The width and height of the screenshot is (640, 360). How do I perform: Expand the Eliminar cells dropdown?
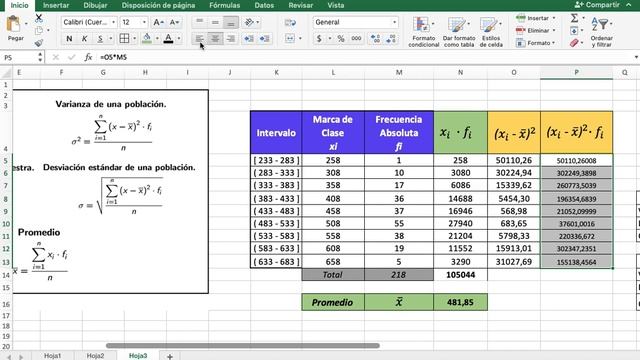[554, 30]
